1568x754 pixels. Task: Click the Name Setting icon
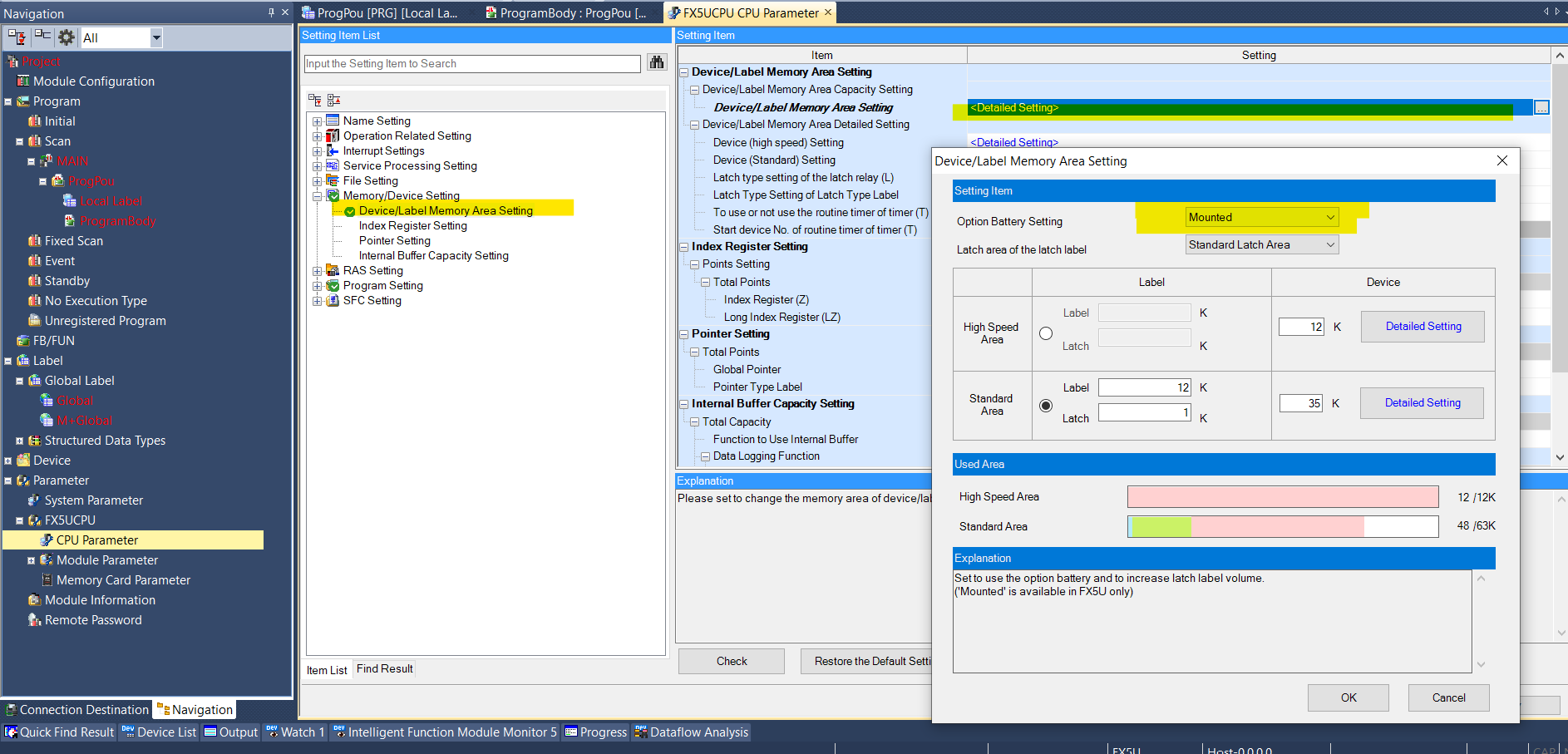(333, 121)
